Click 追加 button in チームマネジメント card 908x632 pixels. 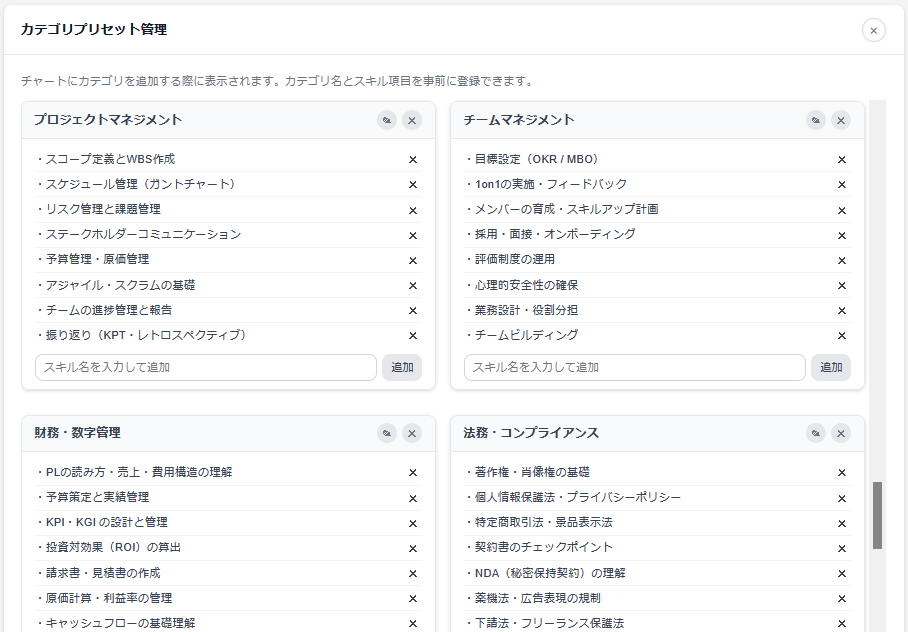pos(830,367)
